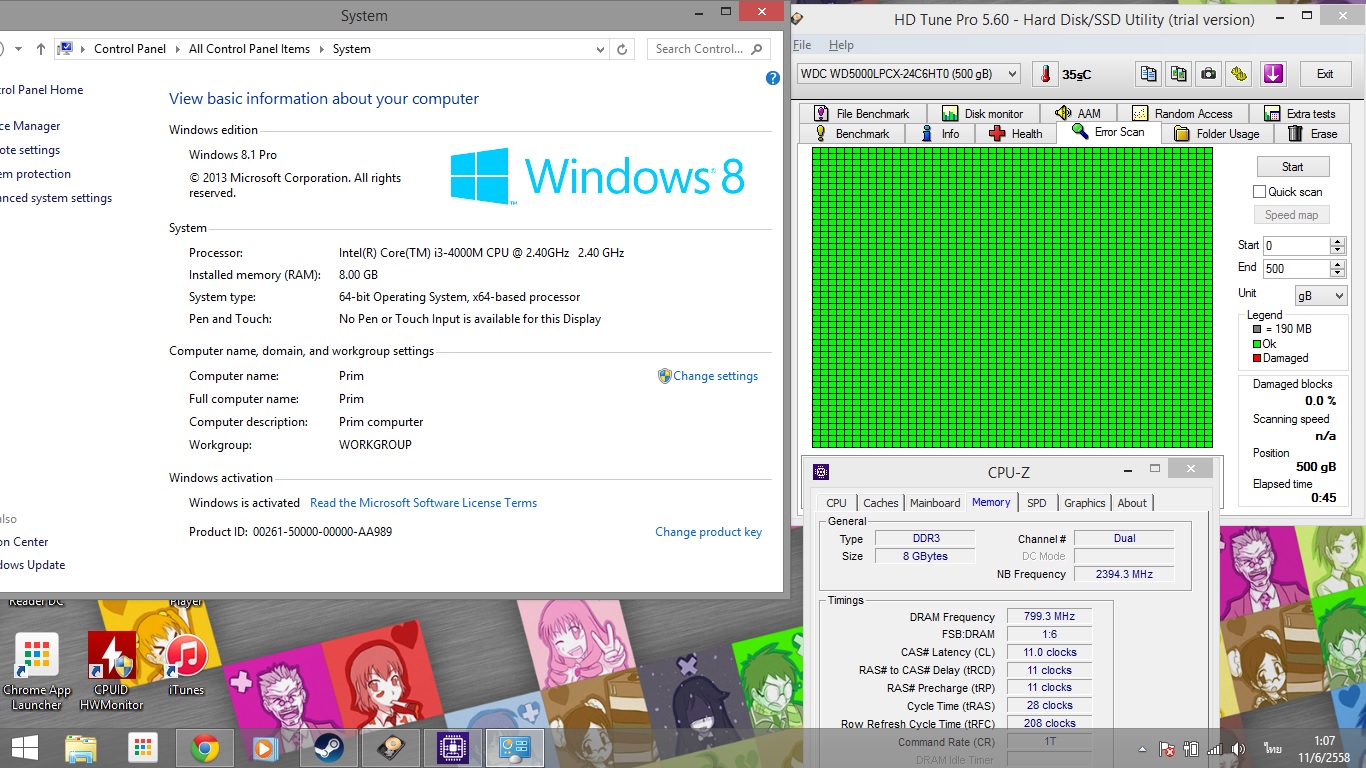
Task: Click the battery power icon in tray
Action: [x=1191, y=749]
